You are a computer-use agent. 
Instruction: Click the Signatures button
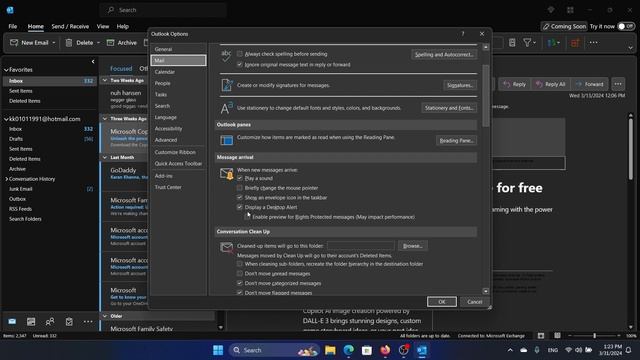[460, 85]
